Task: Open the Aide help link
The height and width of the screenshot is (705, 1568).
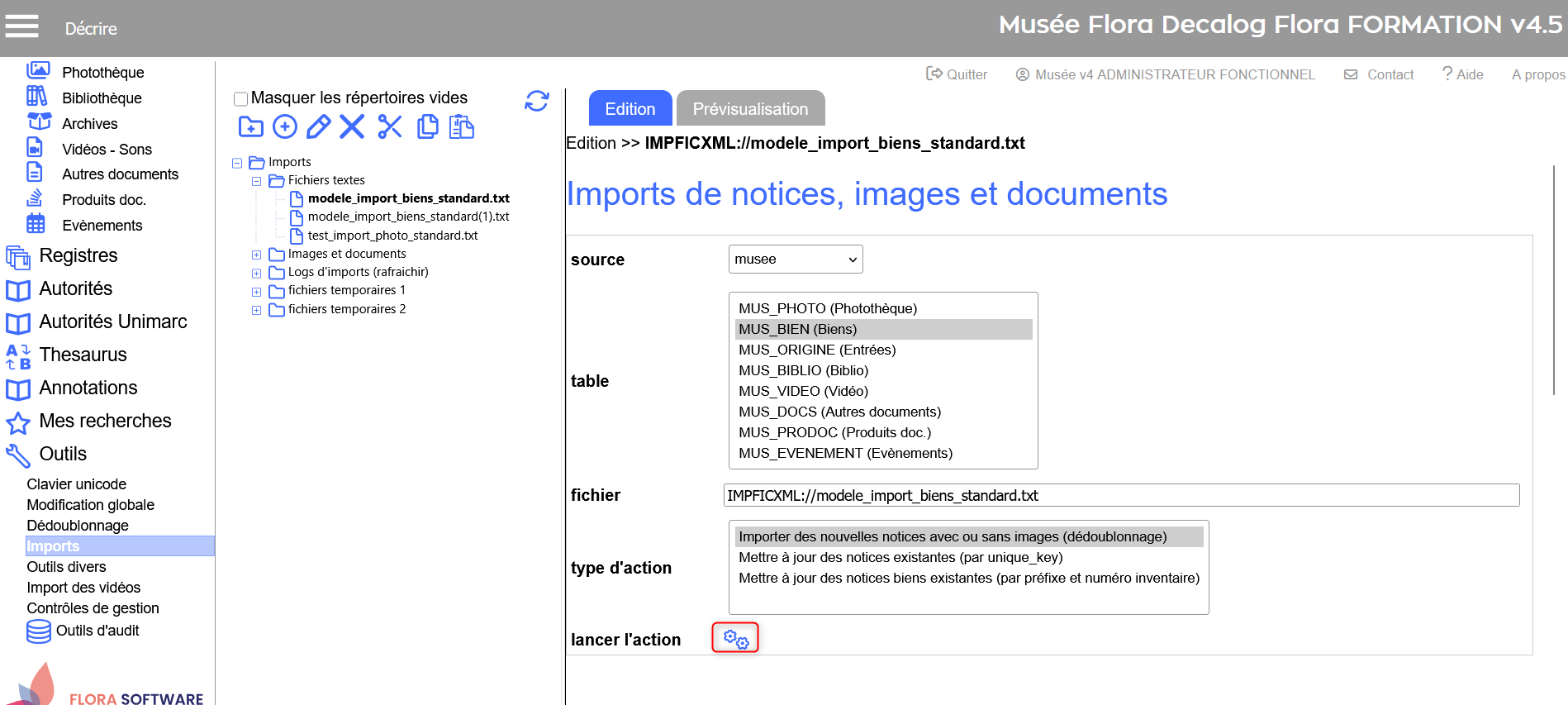Action: (x=1462, y=74)
